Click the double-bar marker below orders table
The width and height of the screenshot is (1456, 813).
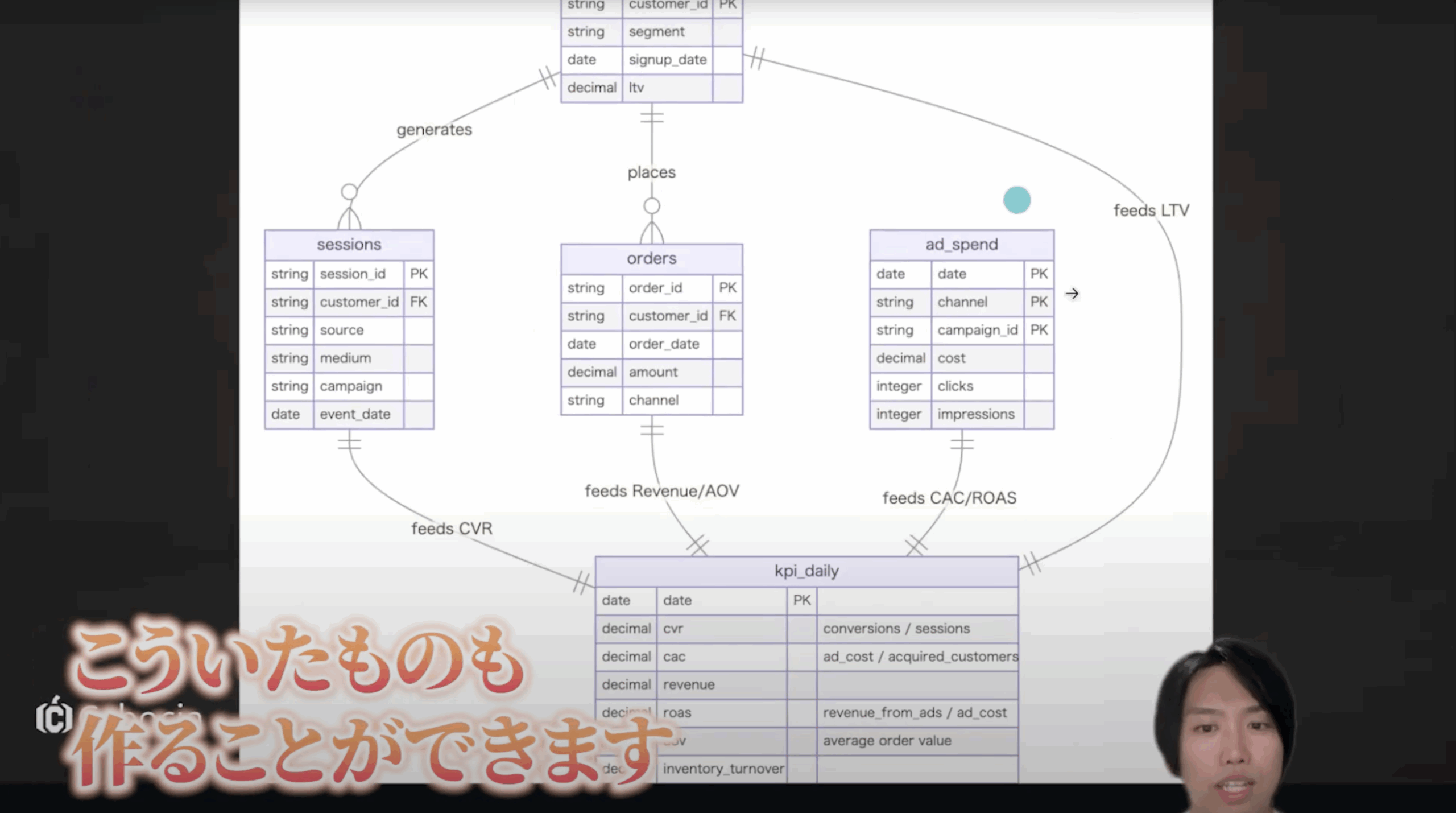pyautogui.click(x=652, y=429)
